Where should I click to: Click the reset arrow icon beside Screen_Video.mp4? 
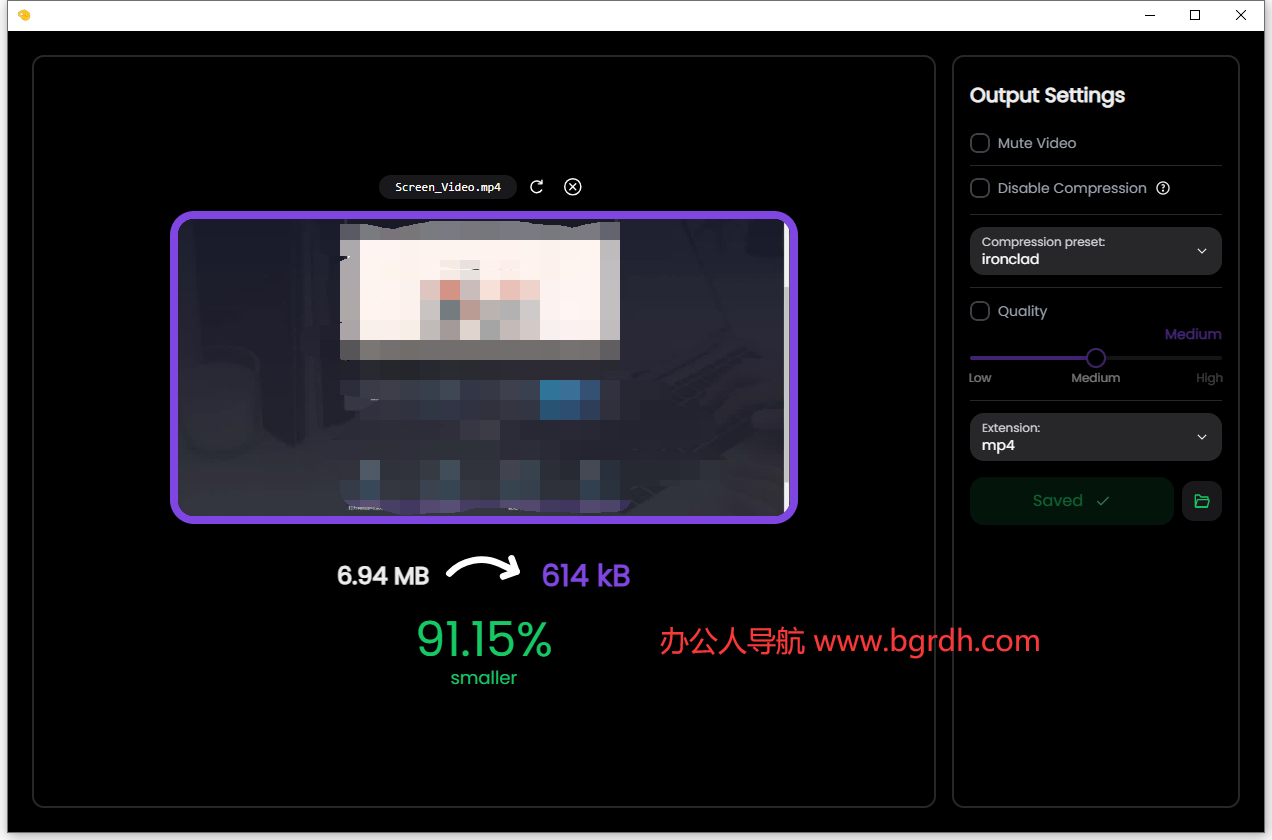(537, 187)
